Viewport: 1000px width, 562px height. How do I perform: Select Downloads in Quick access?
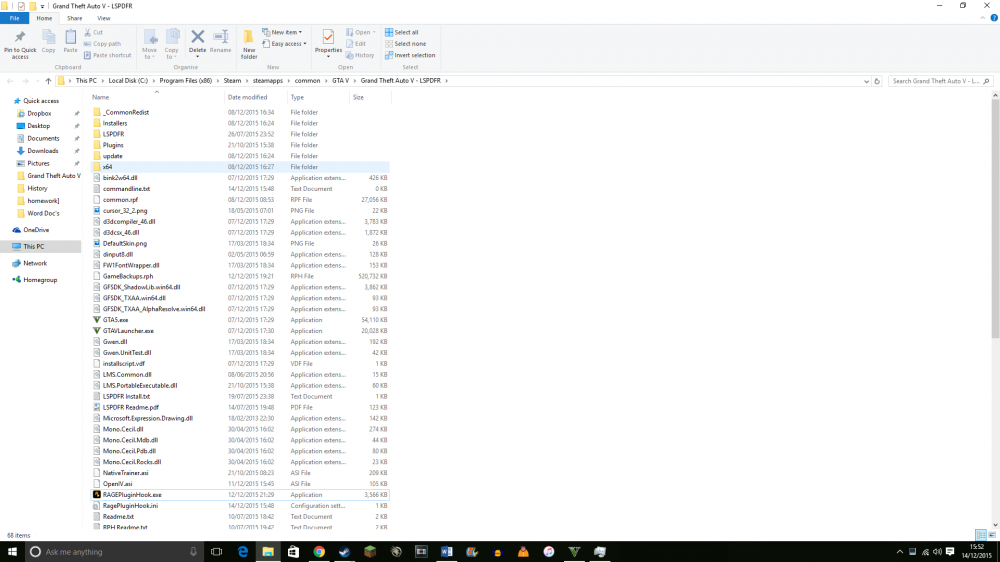pos(42,151)
